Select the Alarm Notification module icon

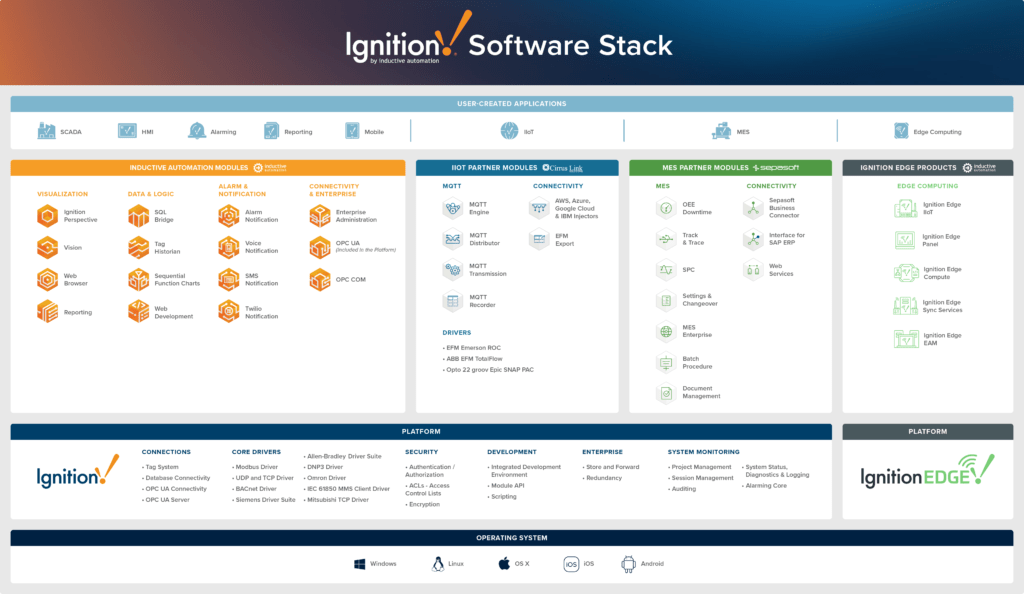[229, 216]
